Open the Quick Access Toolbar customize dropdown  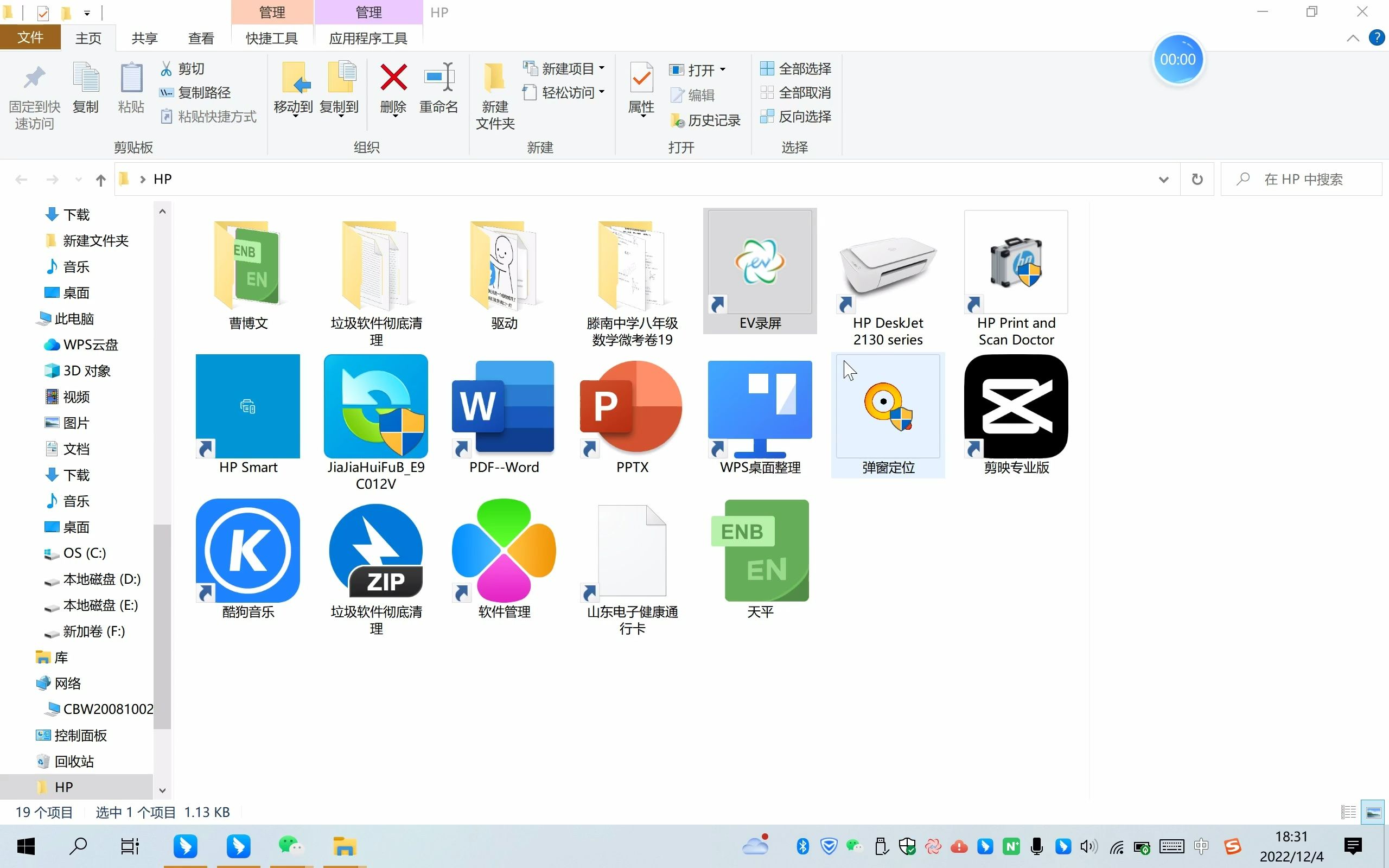[x=87, y=12]
